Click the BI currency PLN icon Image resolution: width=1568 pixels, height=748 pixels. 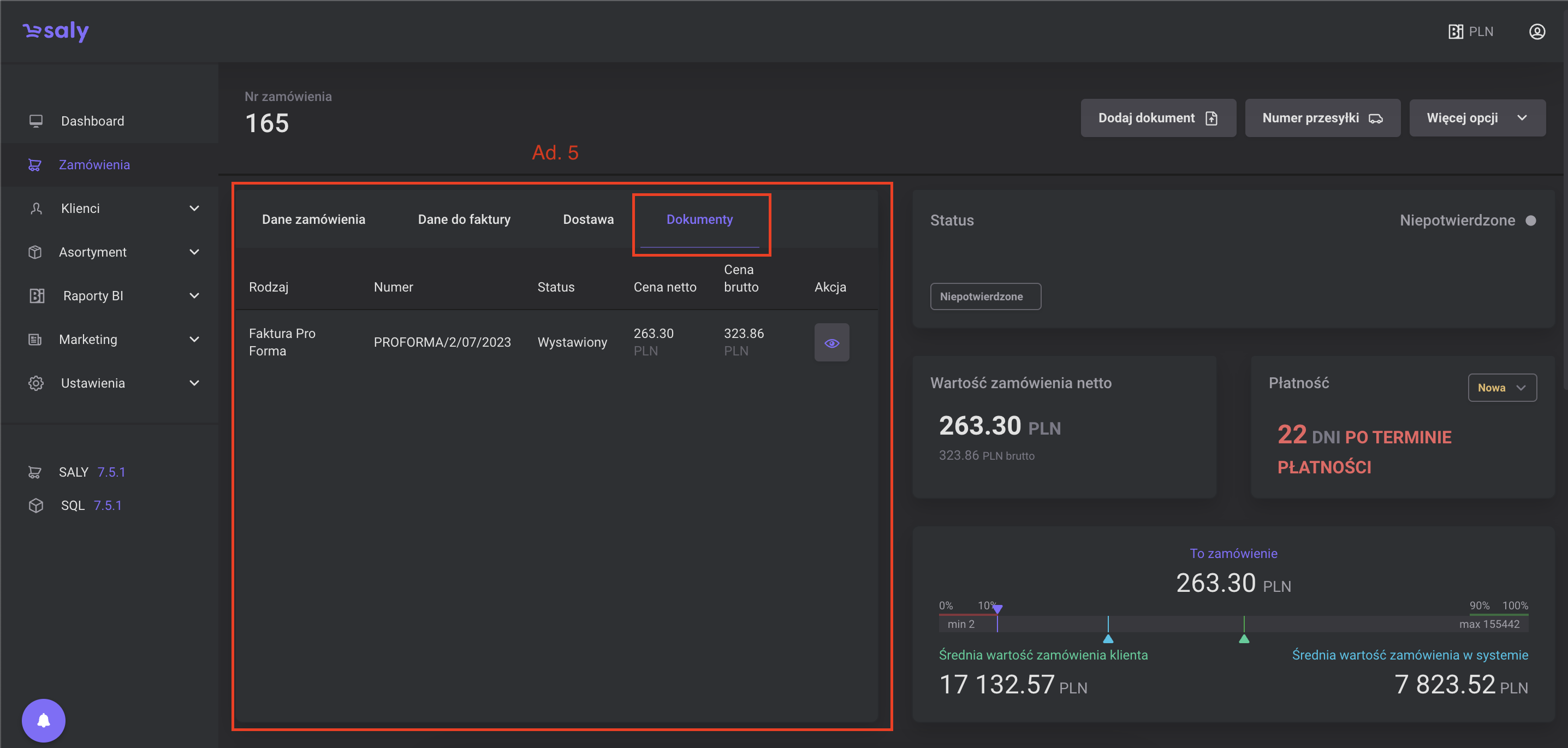point(1456,32)
